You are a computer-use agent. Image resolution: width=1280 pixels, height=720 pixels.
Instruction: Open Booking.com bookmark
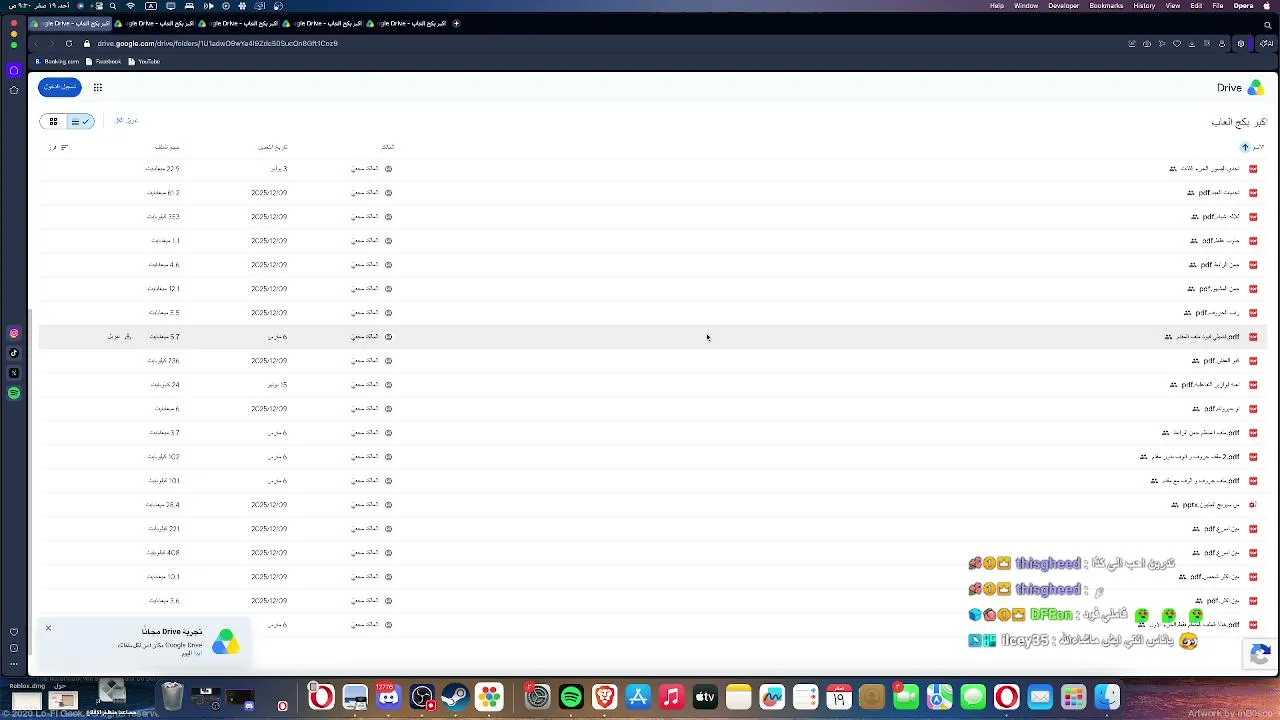click(58, 61)
